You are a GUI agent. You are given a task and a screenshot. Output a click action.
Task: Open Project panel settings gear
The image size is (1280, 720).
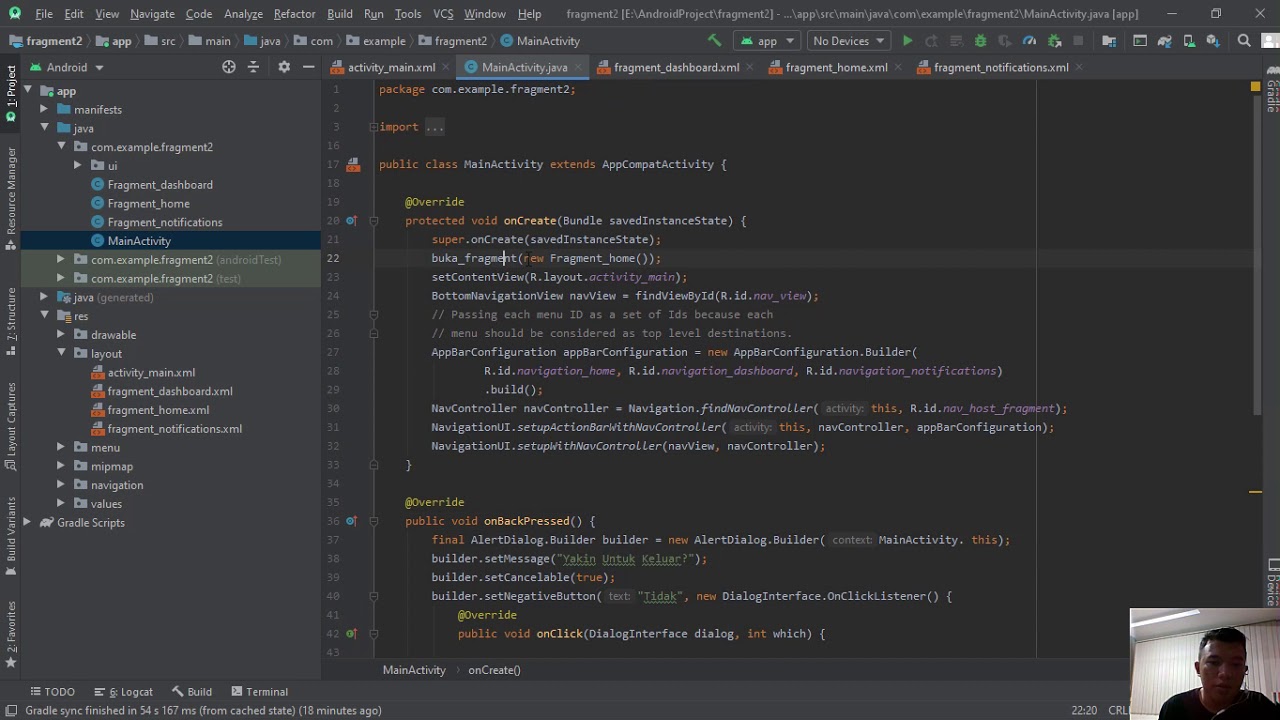(284, 67)
